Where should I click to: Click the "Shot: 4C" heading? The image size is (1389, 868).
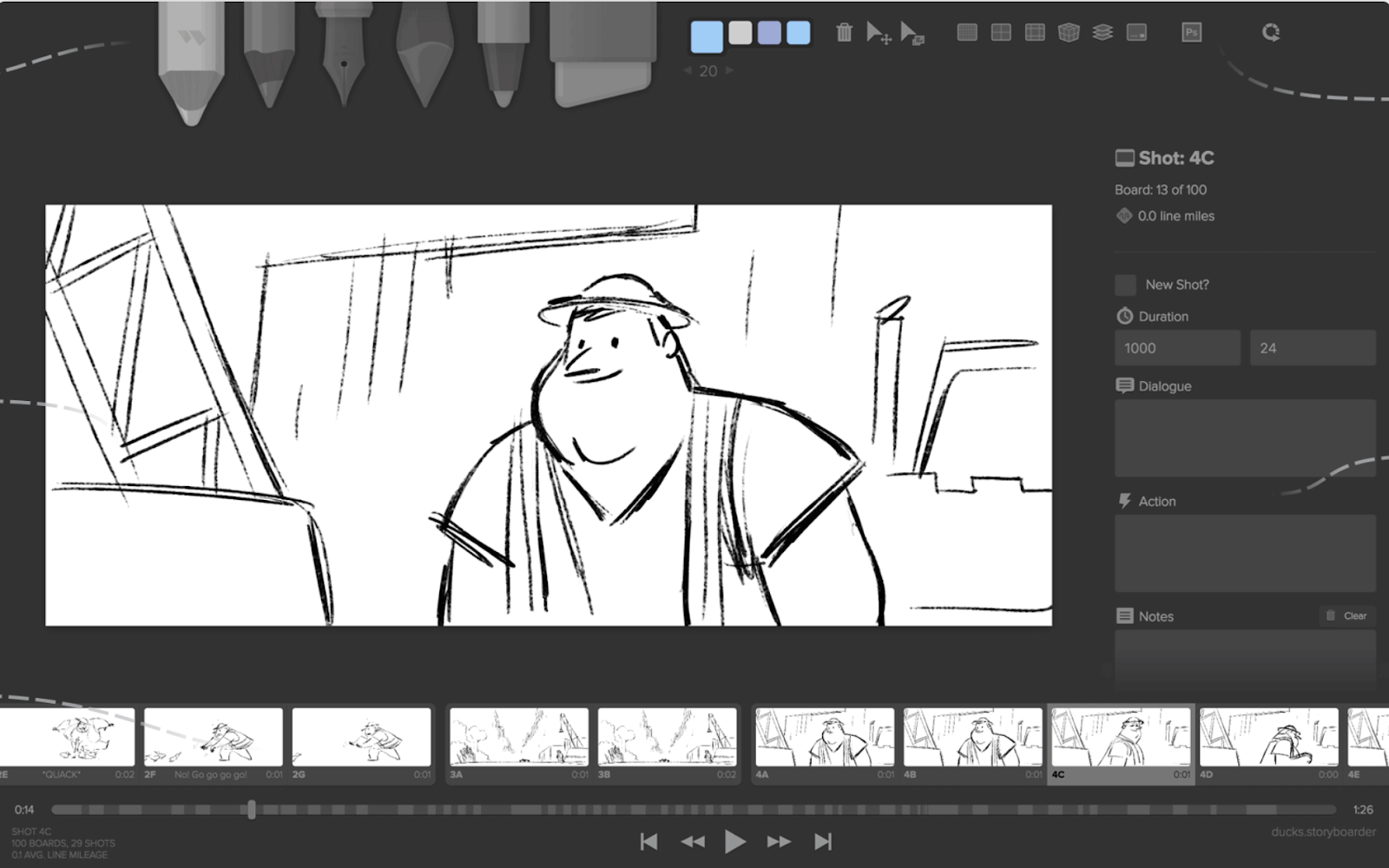1176,158
